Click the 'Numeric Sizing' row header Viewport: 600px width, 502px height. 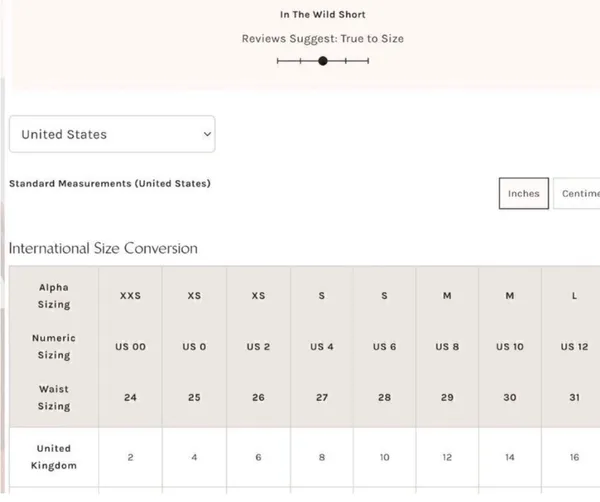pos(54,347)
